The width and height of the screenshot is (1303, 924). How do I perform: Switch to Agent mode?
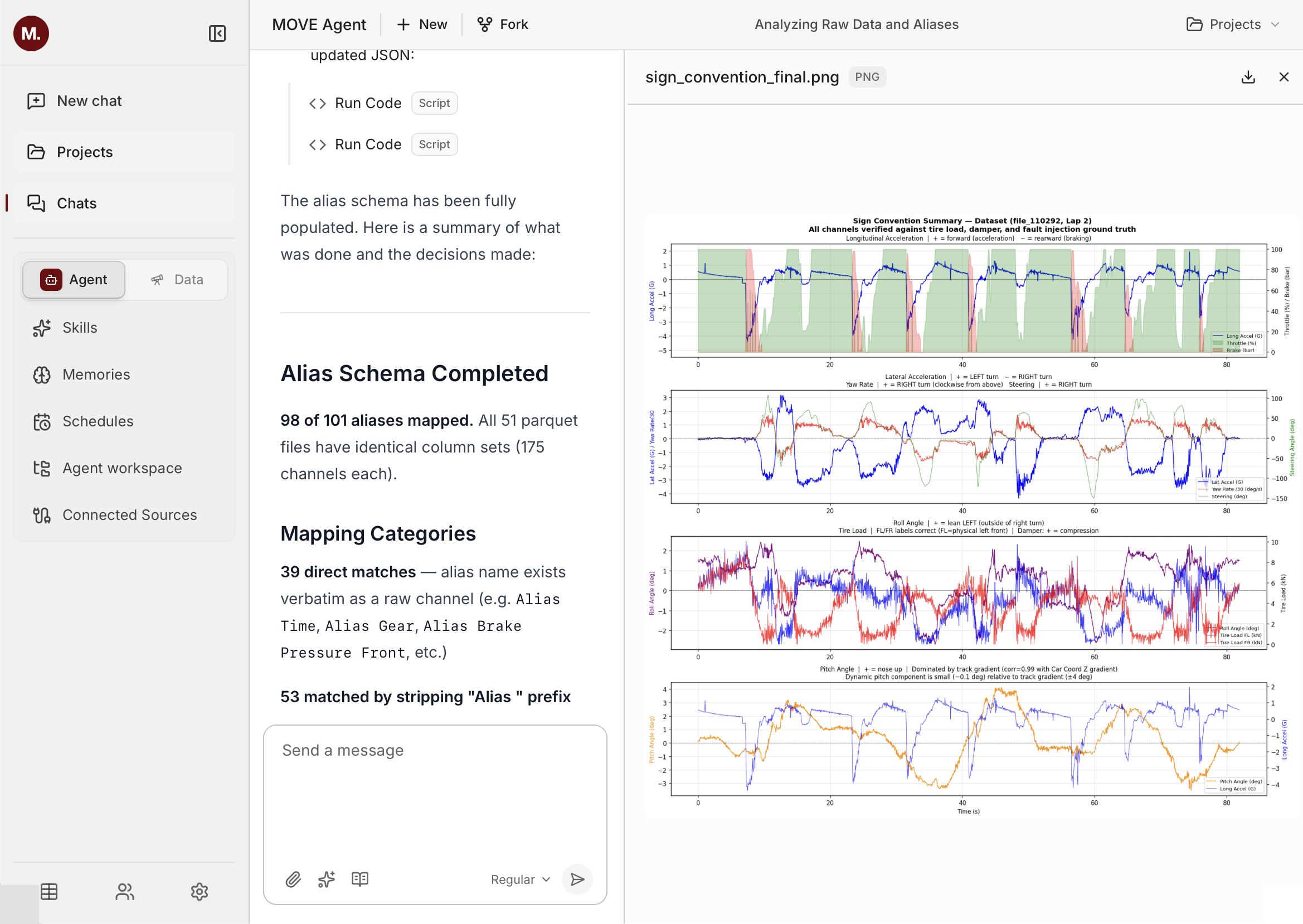pyautogui.click(x=74, y=279)
